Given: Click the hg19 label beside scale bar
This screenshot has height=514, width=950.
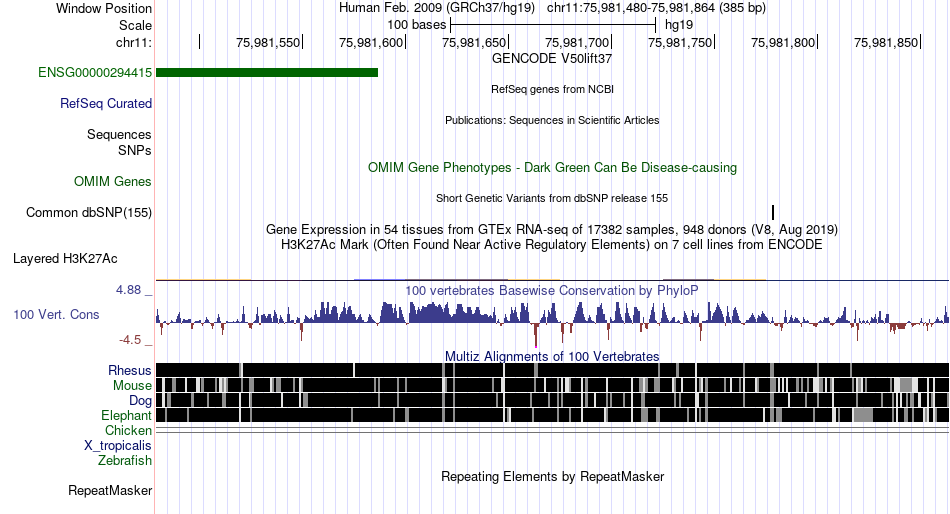Looking at the screenshot, I should [679, 25].
